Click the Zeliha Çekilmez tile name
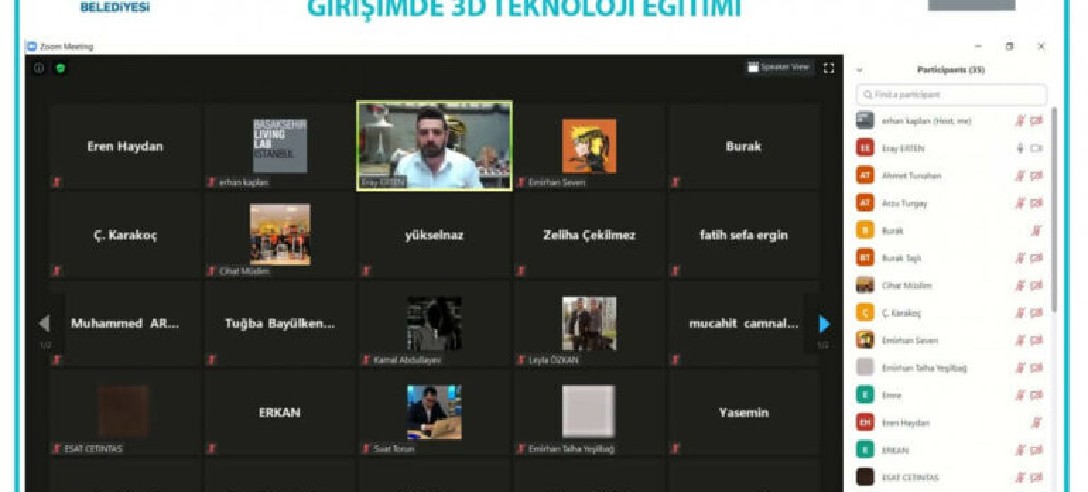This screenshot has height=492, width=1088. (x=589, y=235)
